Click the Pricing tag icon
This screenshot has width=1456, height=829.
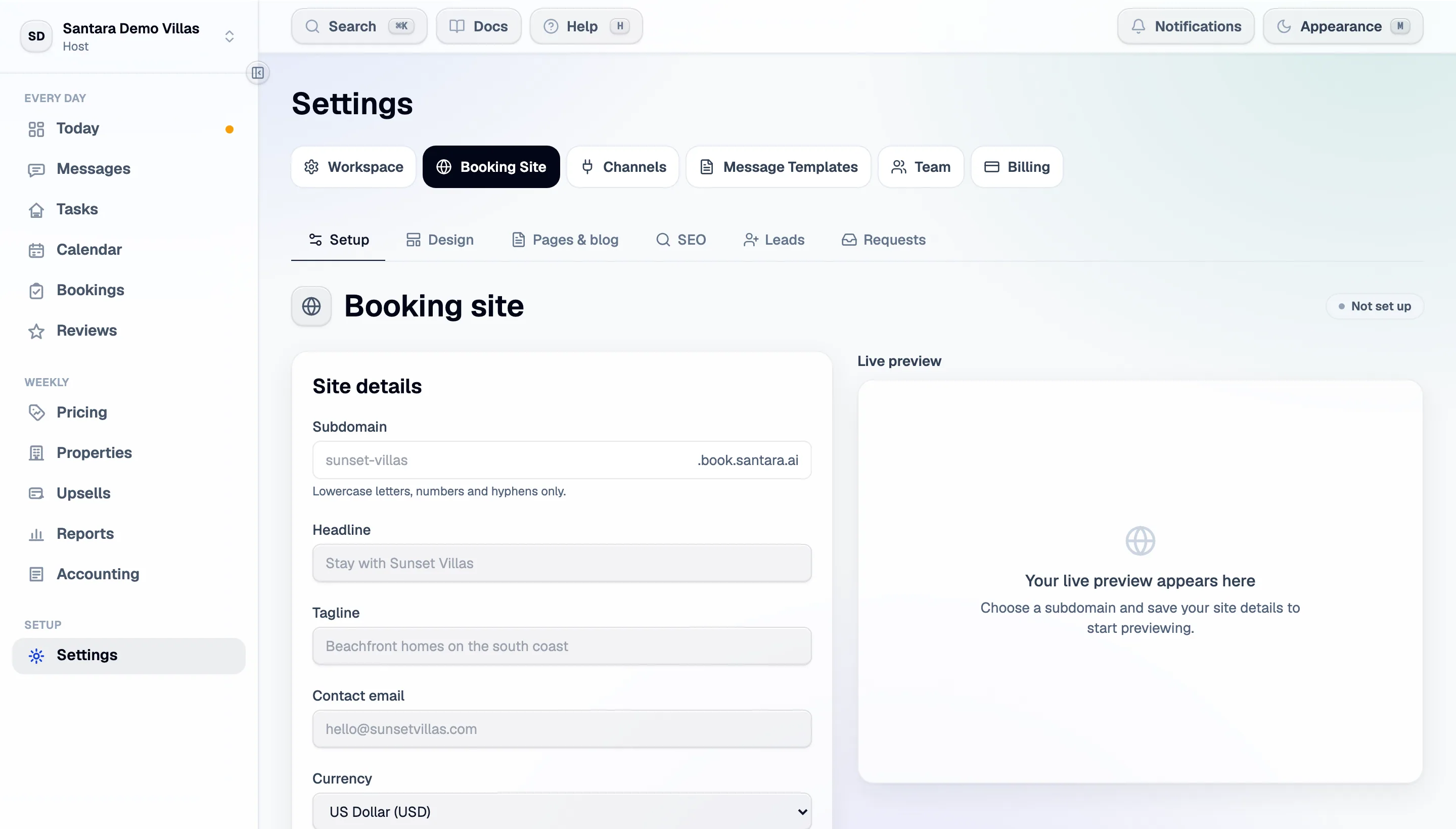pyautogui.click(x=36, y=413)
